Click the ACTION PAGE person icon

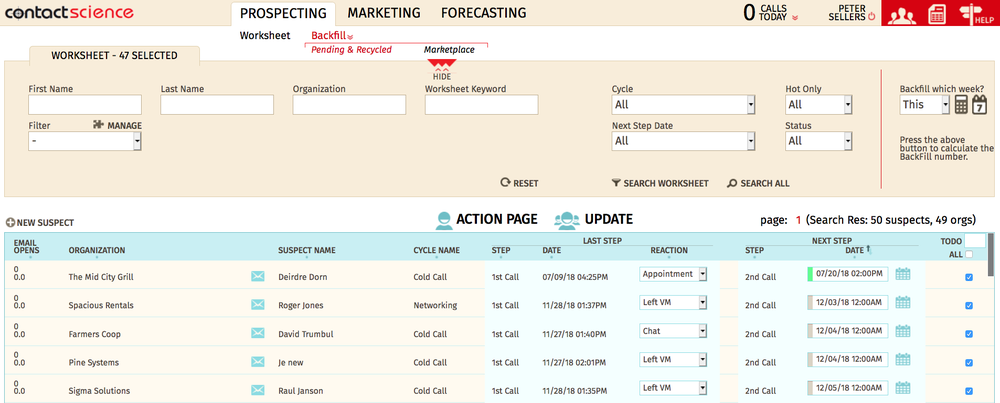click(444, 220)
